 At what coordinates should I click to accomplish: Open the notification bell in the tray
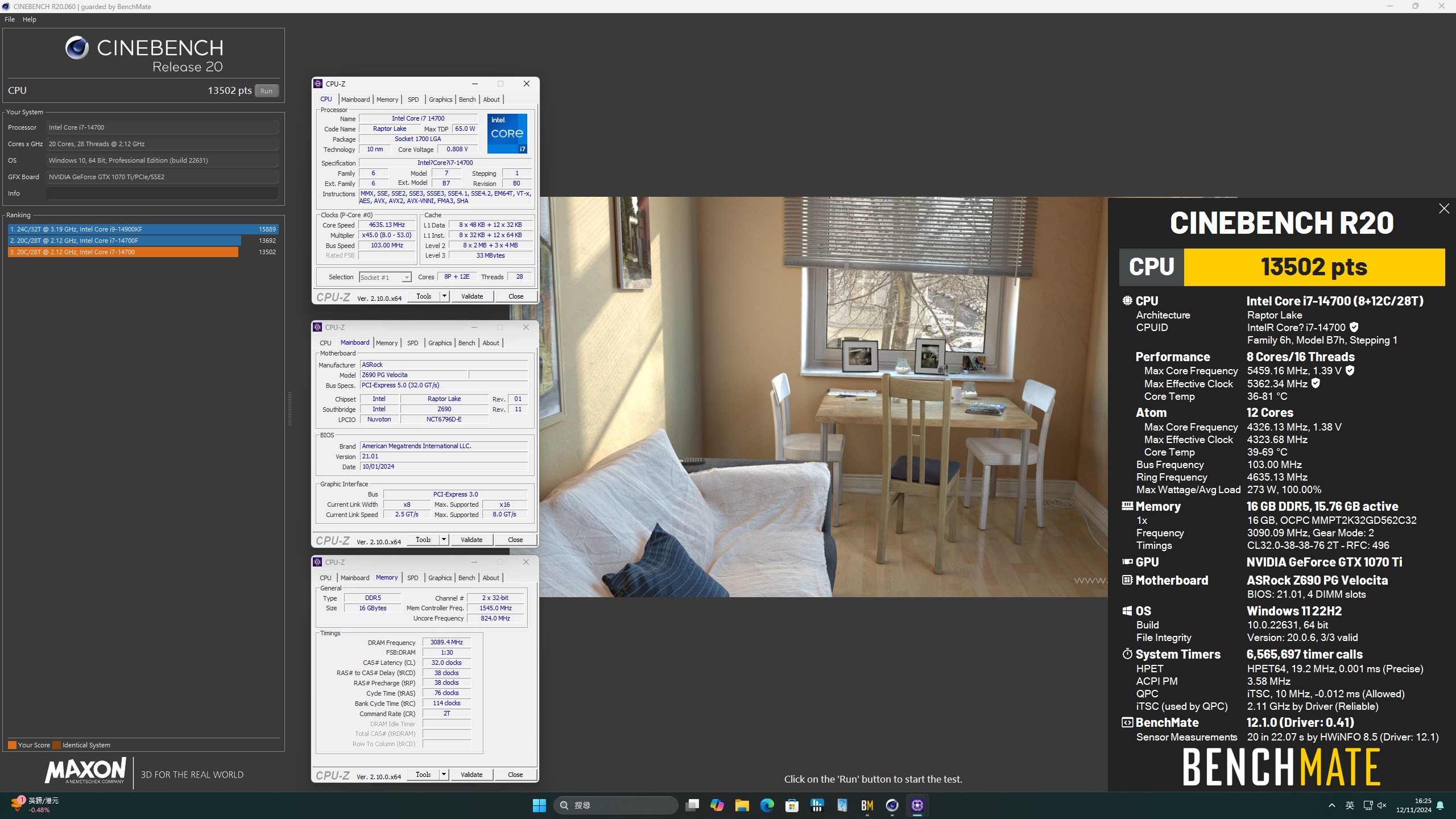pos(1440,805)
